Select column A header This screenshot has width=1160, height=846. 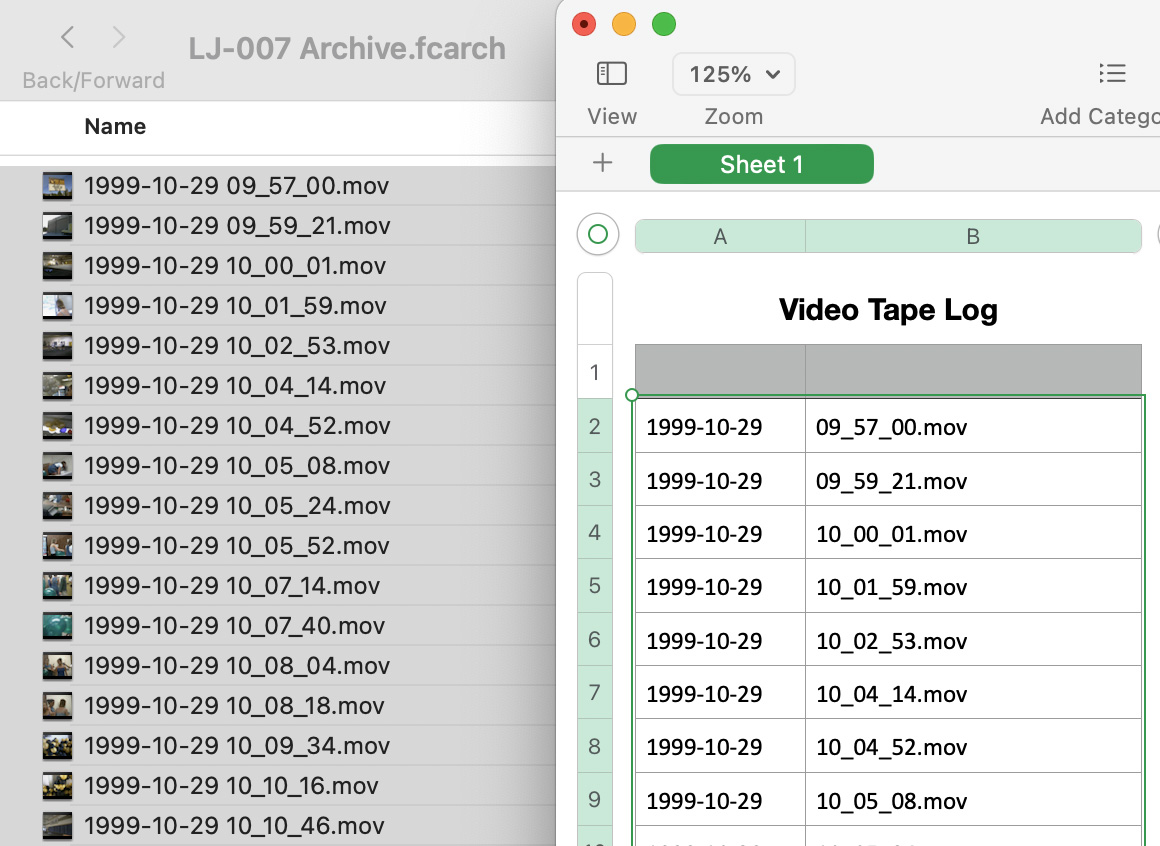coord(720,236)
